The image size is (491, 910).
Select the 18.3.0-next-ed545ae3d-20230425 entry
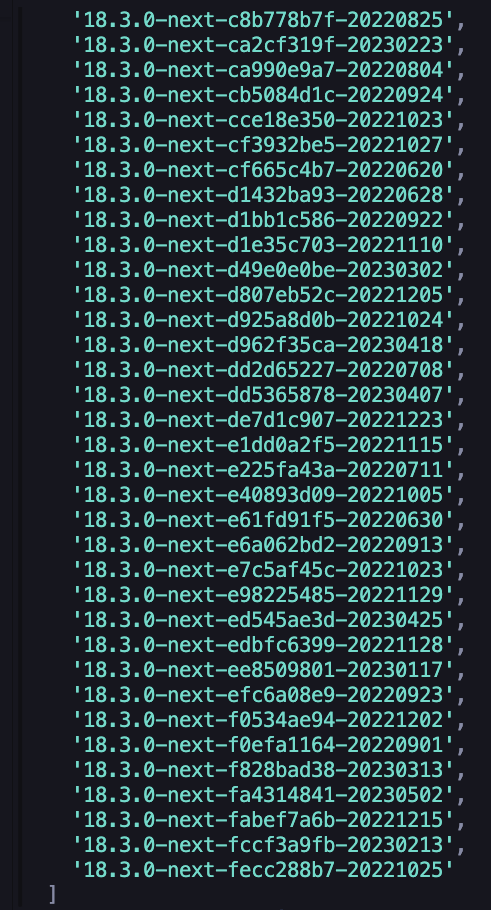(x=263, y=619)
